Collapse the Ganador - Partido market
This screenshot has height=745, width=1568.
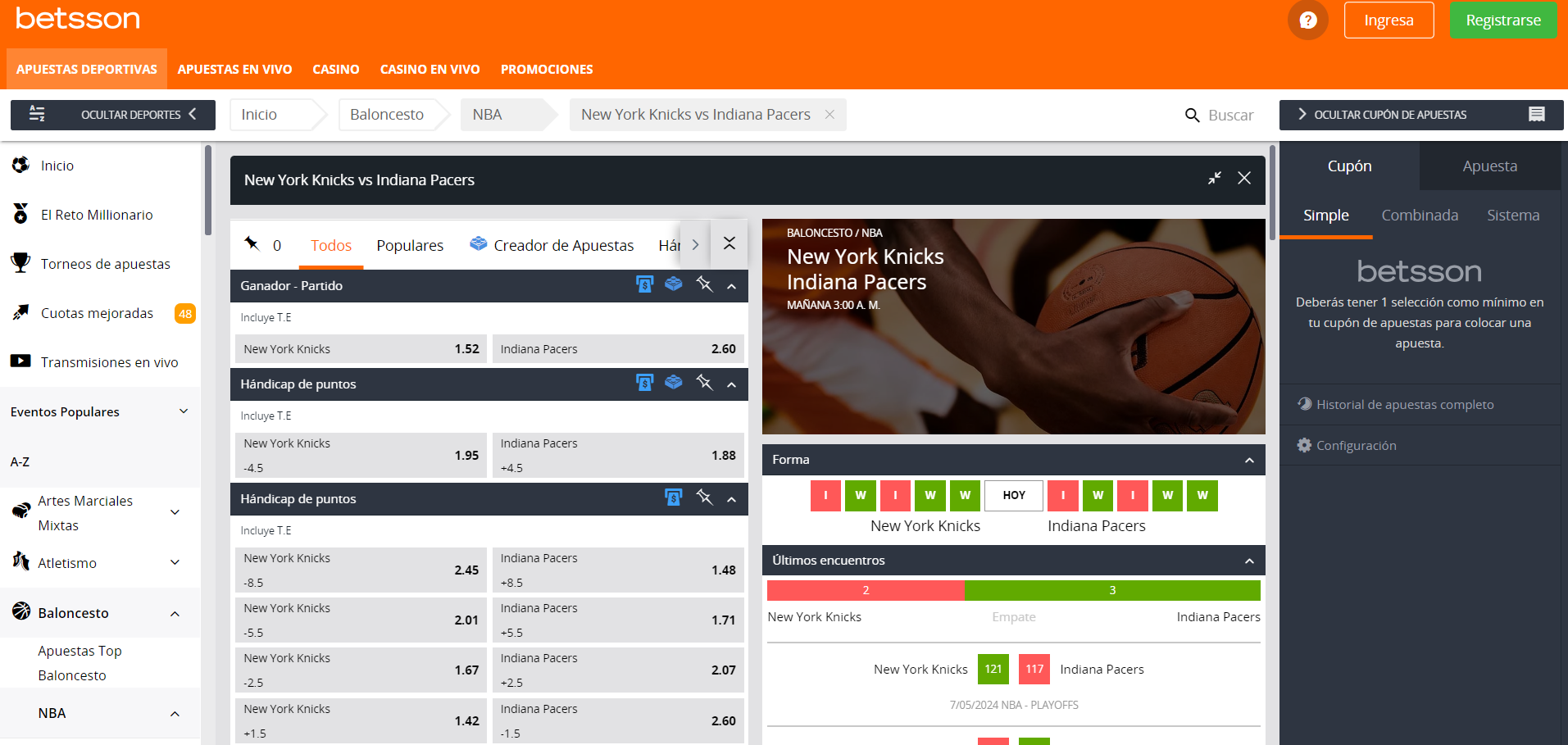[x=732, y=286]
